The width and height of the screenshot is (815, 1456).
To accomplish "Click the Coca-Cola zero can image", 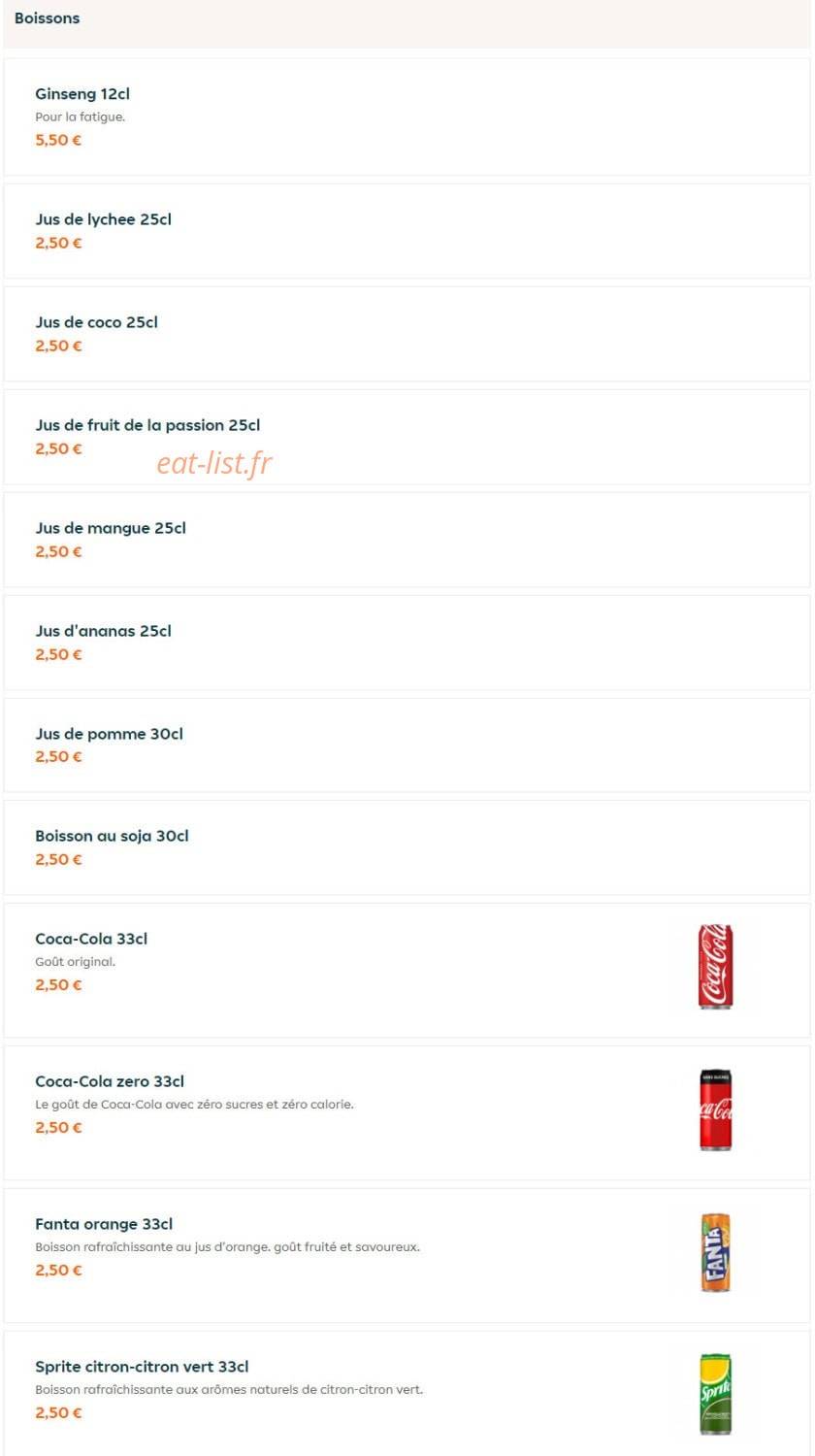I will coord(716,1109).
